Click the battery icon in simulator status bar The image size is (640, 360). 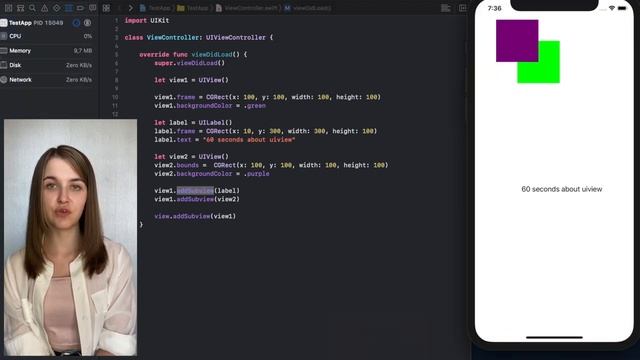tap(622, 8)
